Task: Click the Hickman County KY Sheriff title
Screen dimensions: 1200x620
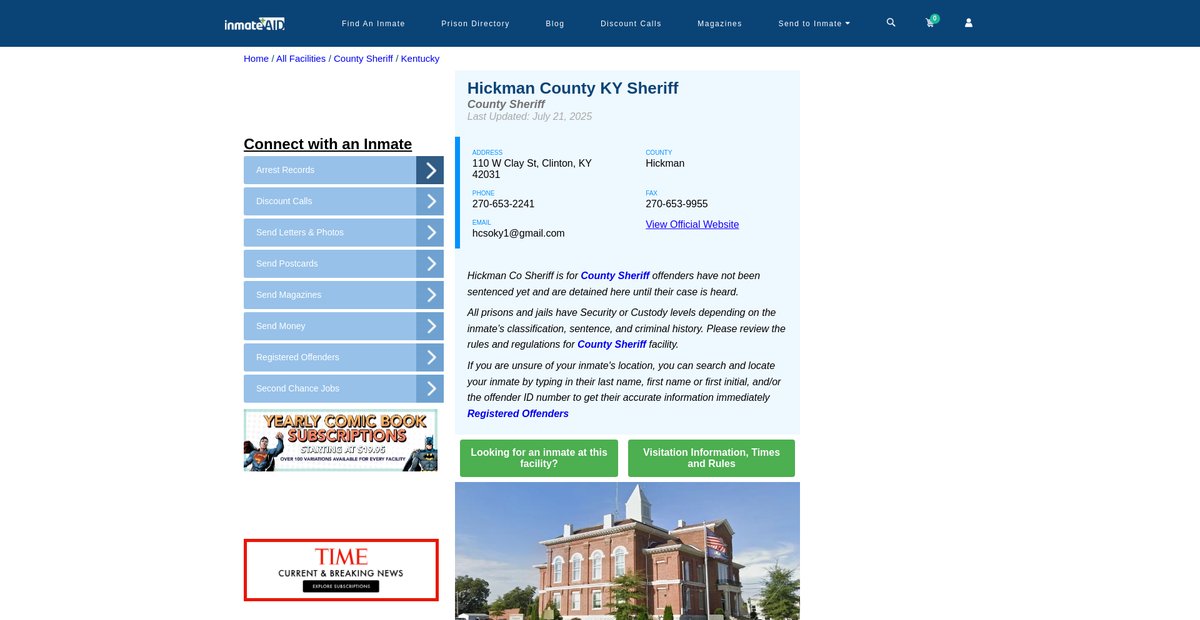Action: point(573,88)
